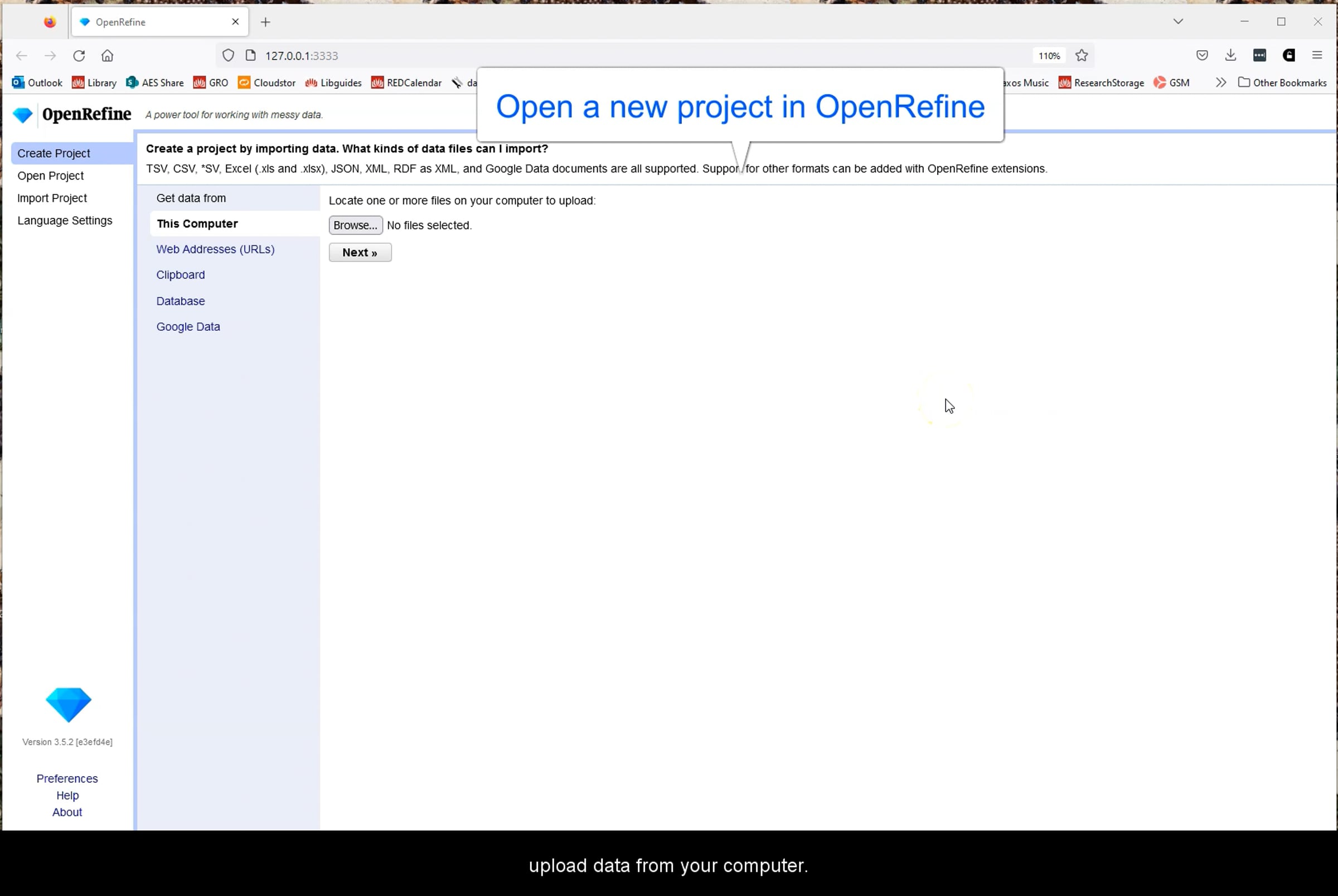Select Import Project in sidebar

(x=52, y=198)
